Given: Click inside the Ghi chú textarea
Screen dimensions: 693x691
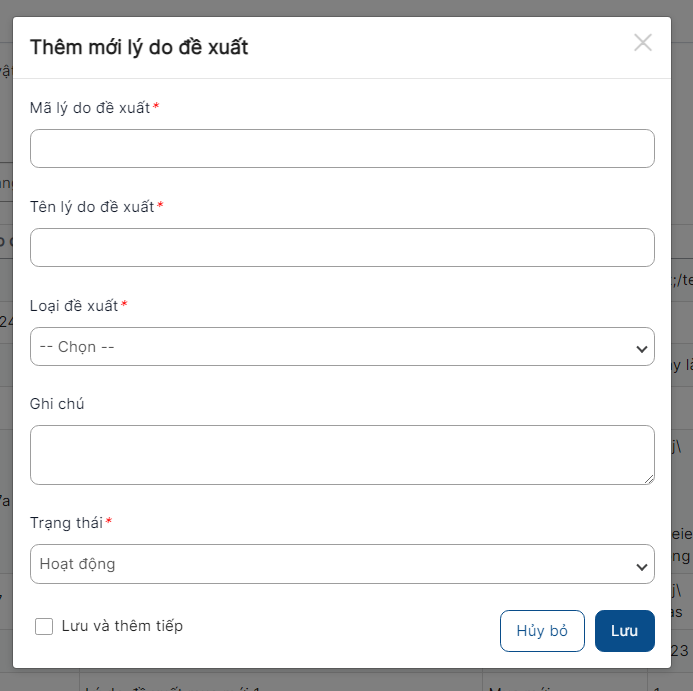Looking at the screenshot, I should pyautogui.click(x=342, y=454).
